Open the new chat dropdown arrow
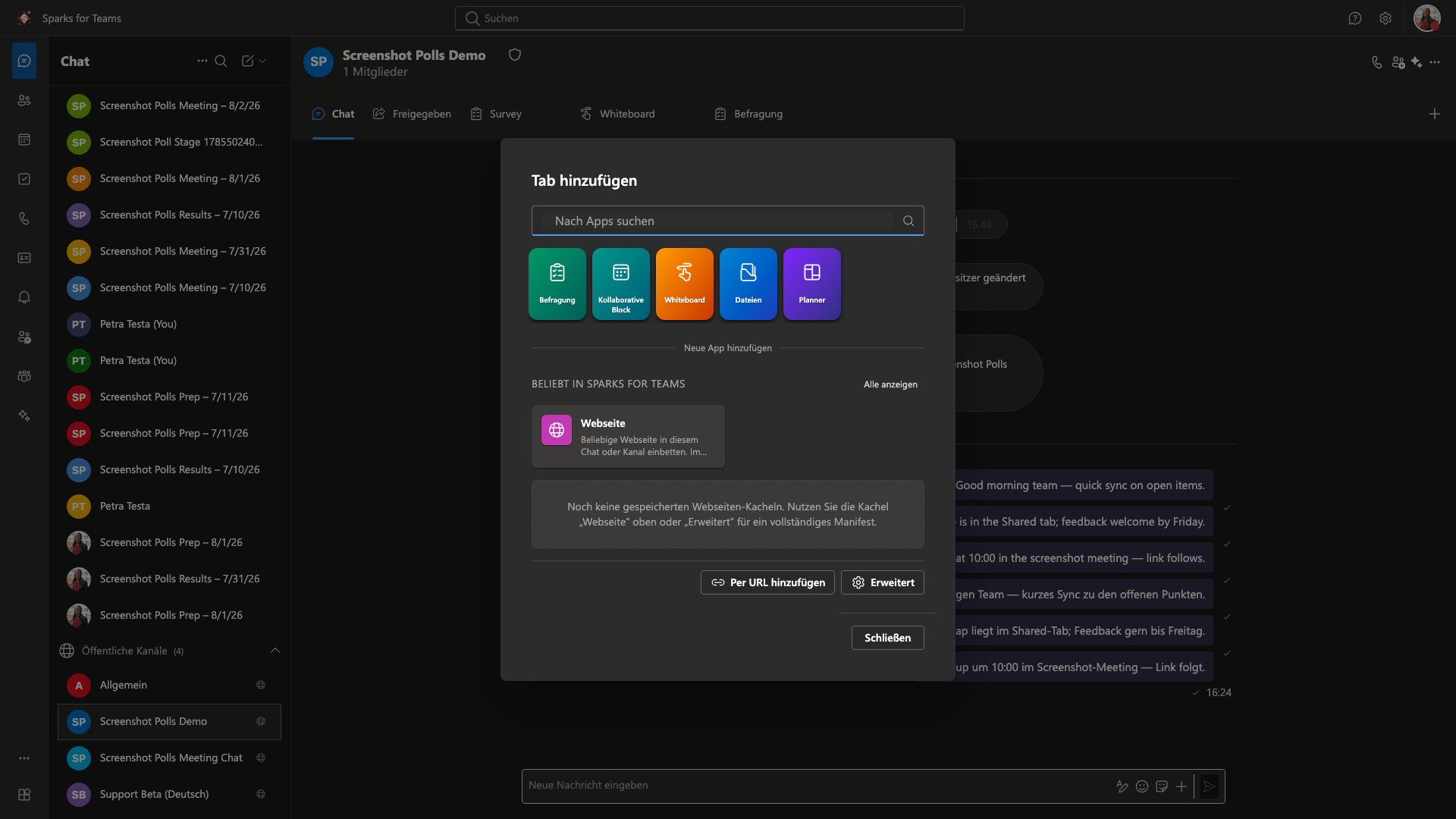The image size is (1456, 819). tap(262, 61)
